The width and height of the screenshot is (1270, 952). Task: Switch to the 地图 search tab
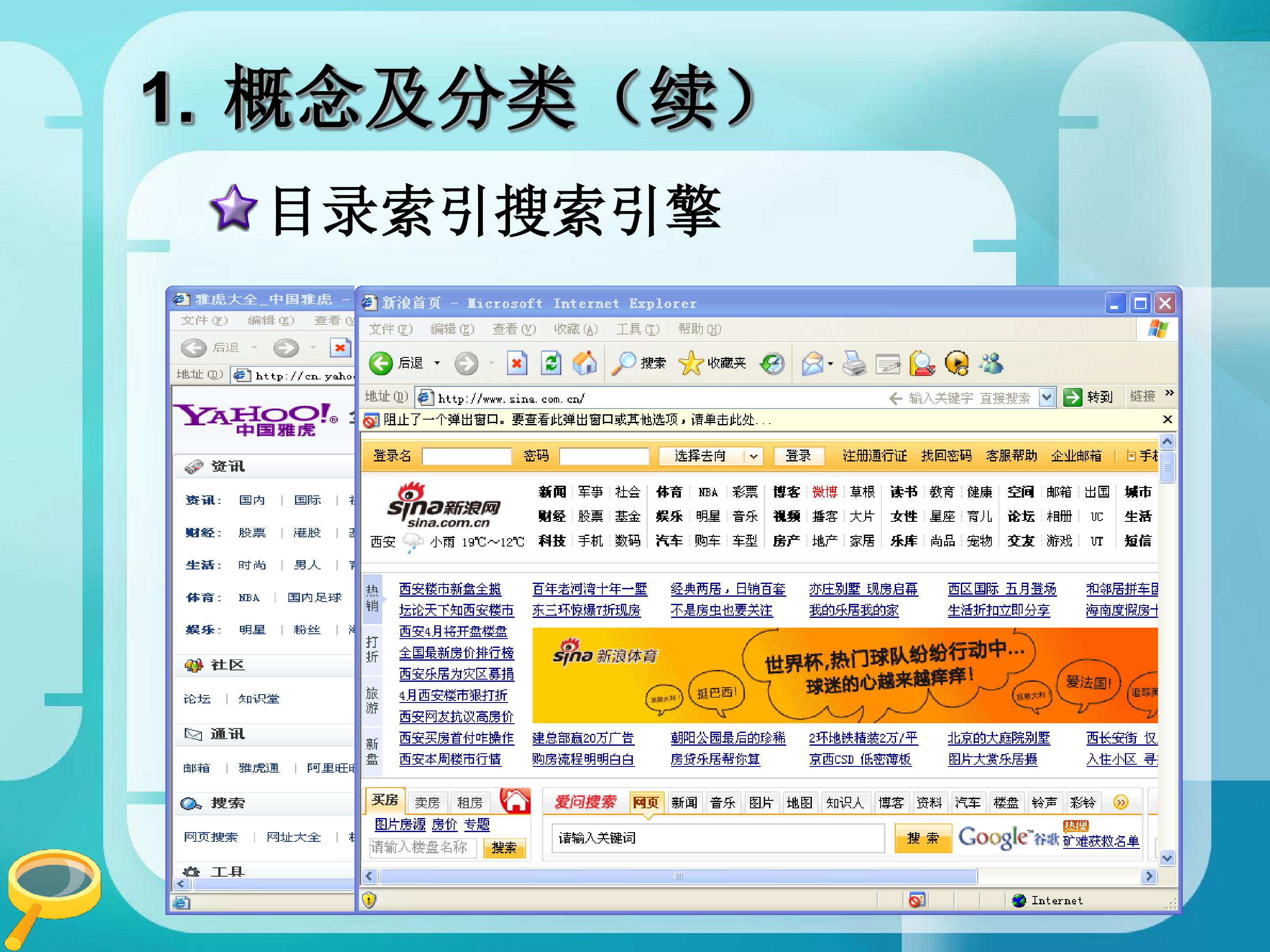tap(799, 803)
